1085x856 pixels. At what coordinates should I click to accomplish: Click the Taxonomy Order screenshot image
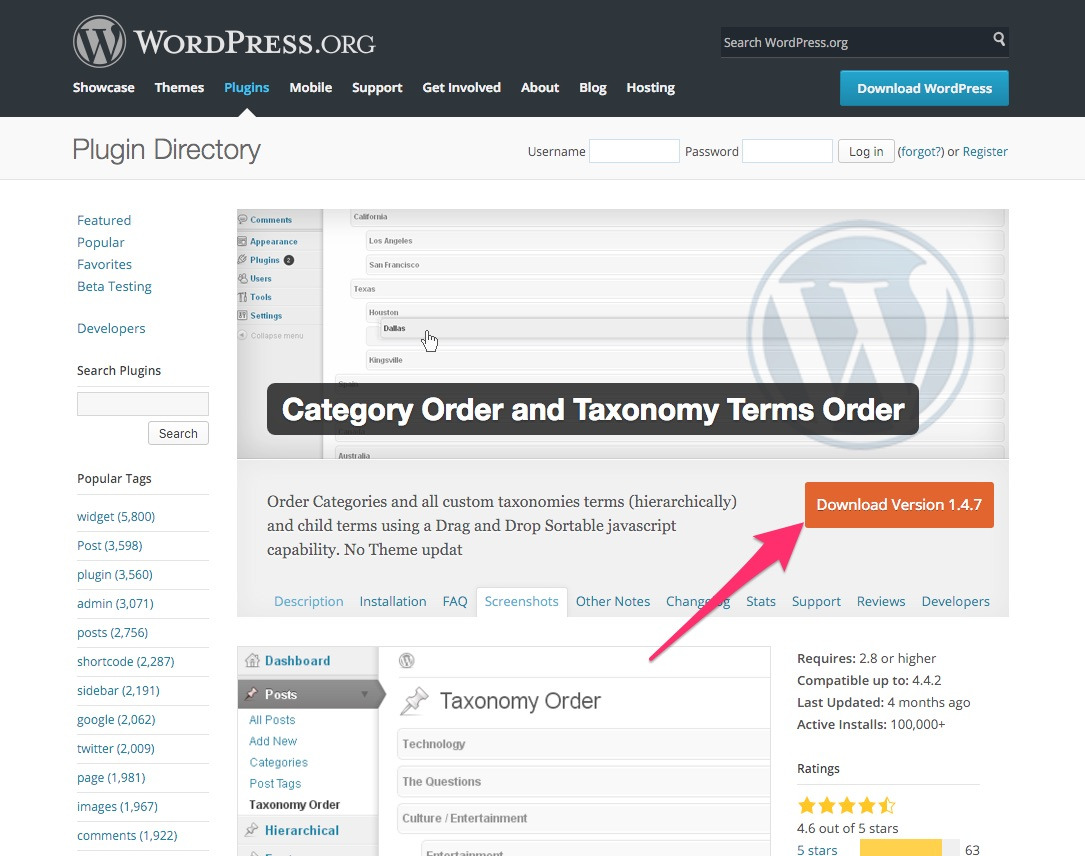tap(504, 751)
